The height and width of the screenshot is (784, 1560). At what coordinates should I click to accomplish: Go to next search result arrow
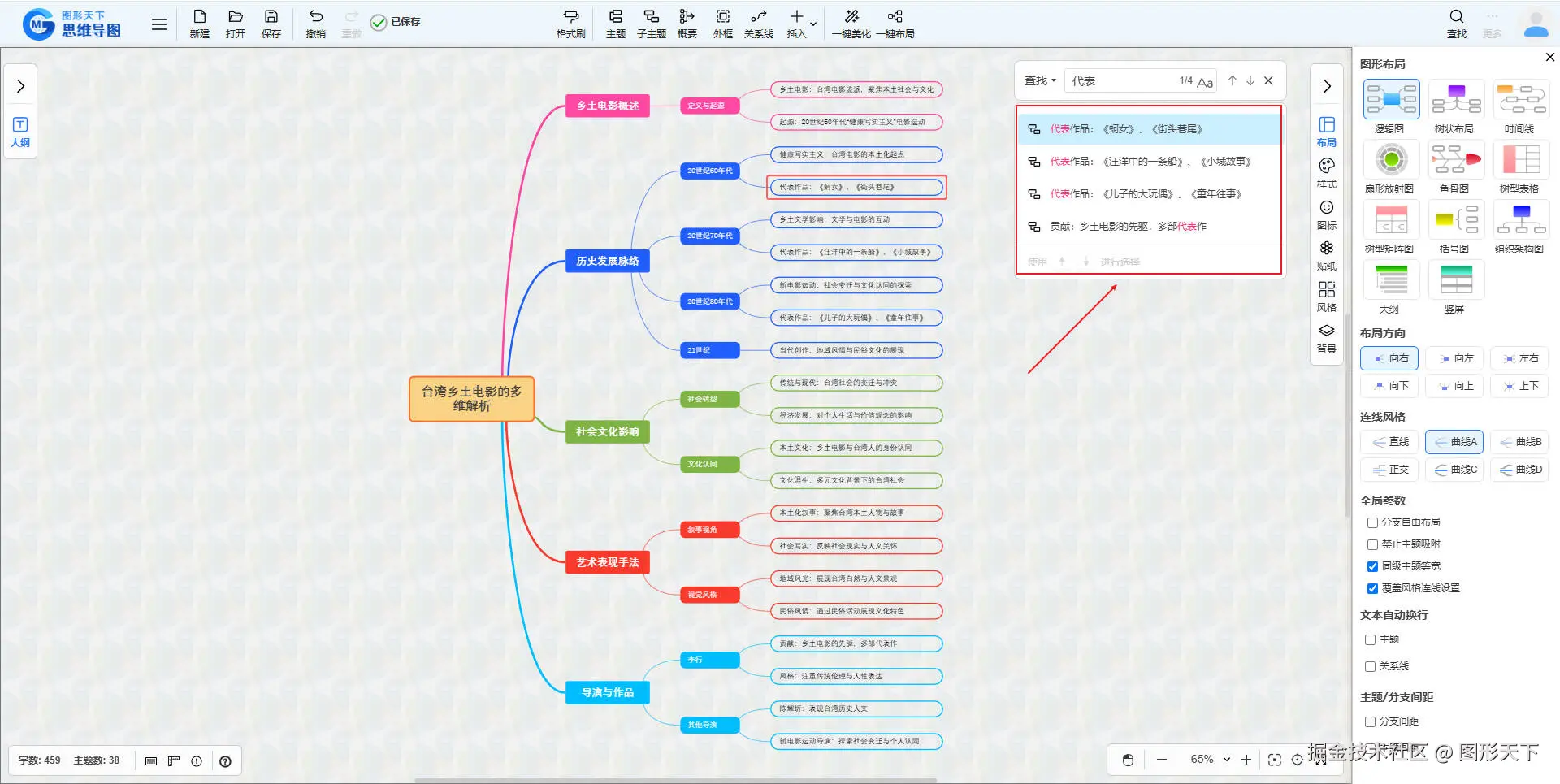(x=1250, y=80)
